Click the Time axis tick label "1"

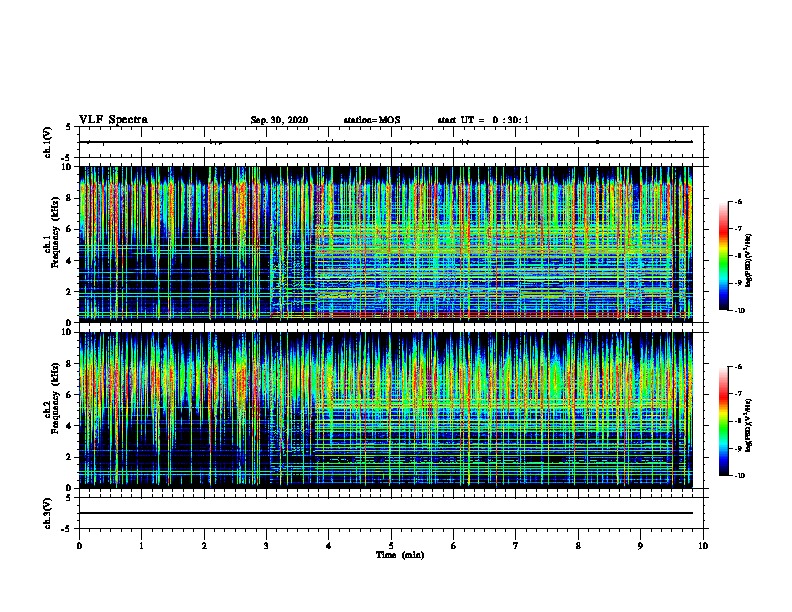point(141,546)
